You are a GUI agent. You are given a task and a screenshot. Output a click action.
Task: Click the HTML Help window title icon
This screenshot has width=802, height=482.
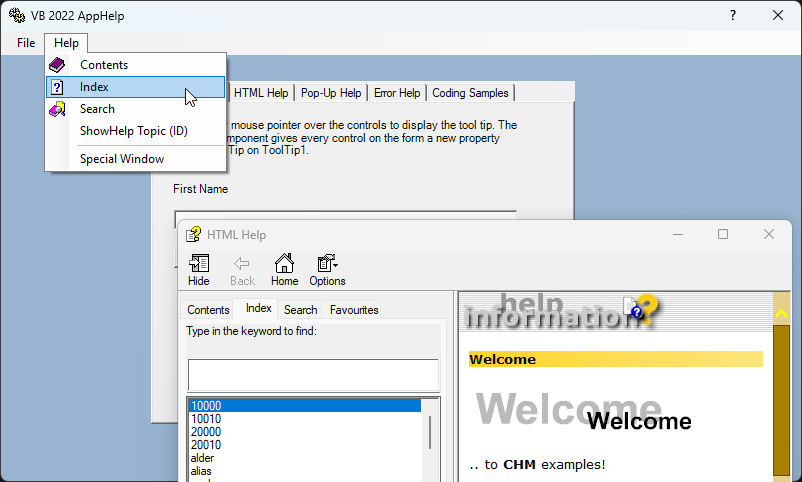(193, 234)
